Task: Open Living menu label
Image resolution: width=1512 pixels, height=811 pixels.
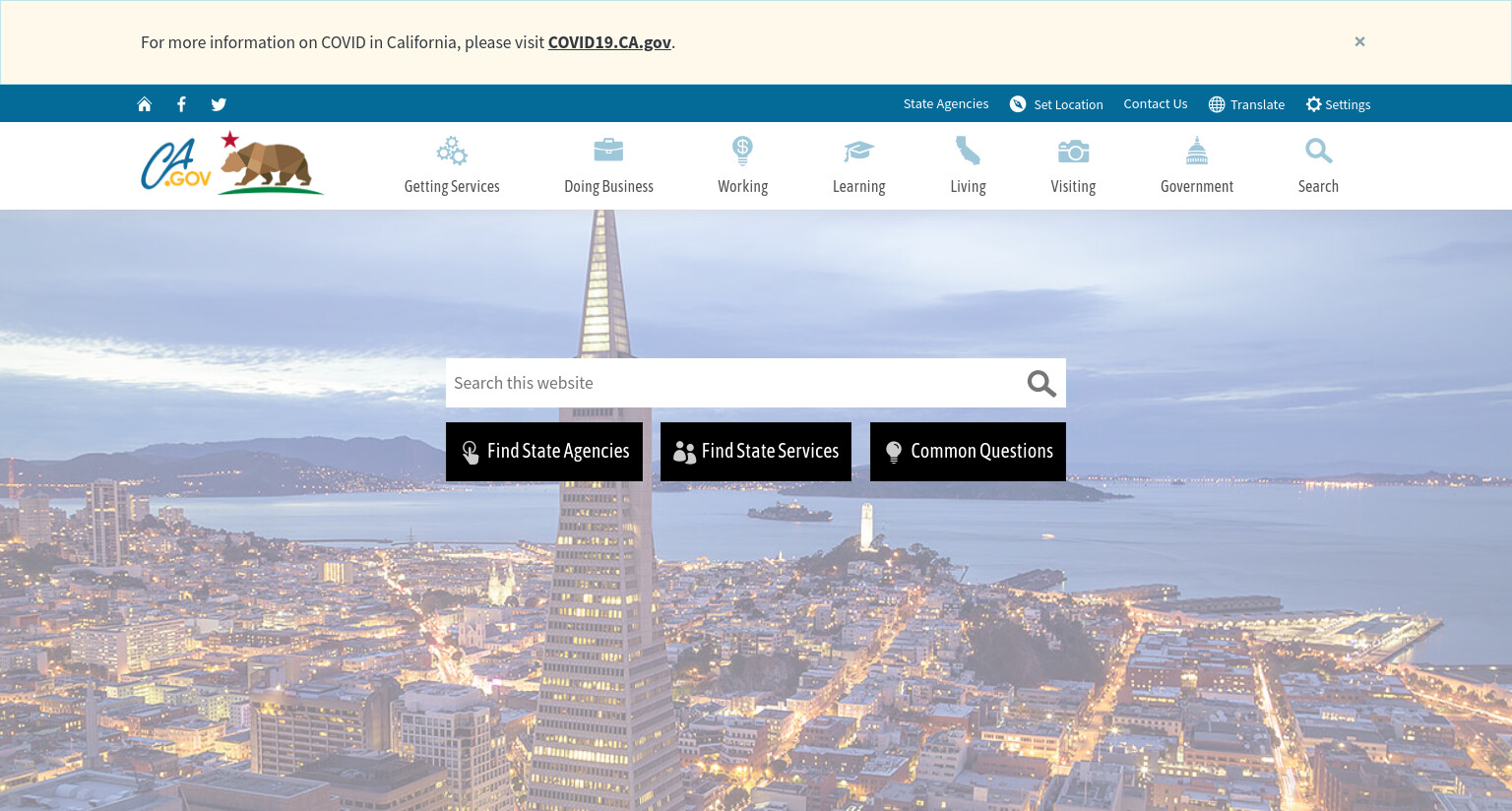Action: click(x=968, y=186)
